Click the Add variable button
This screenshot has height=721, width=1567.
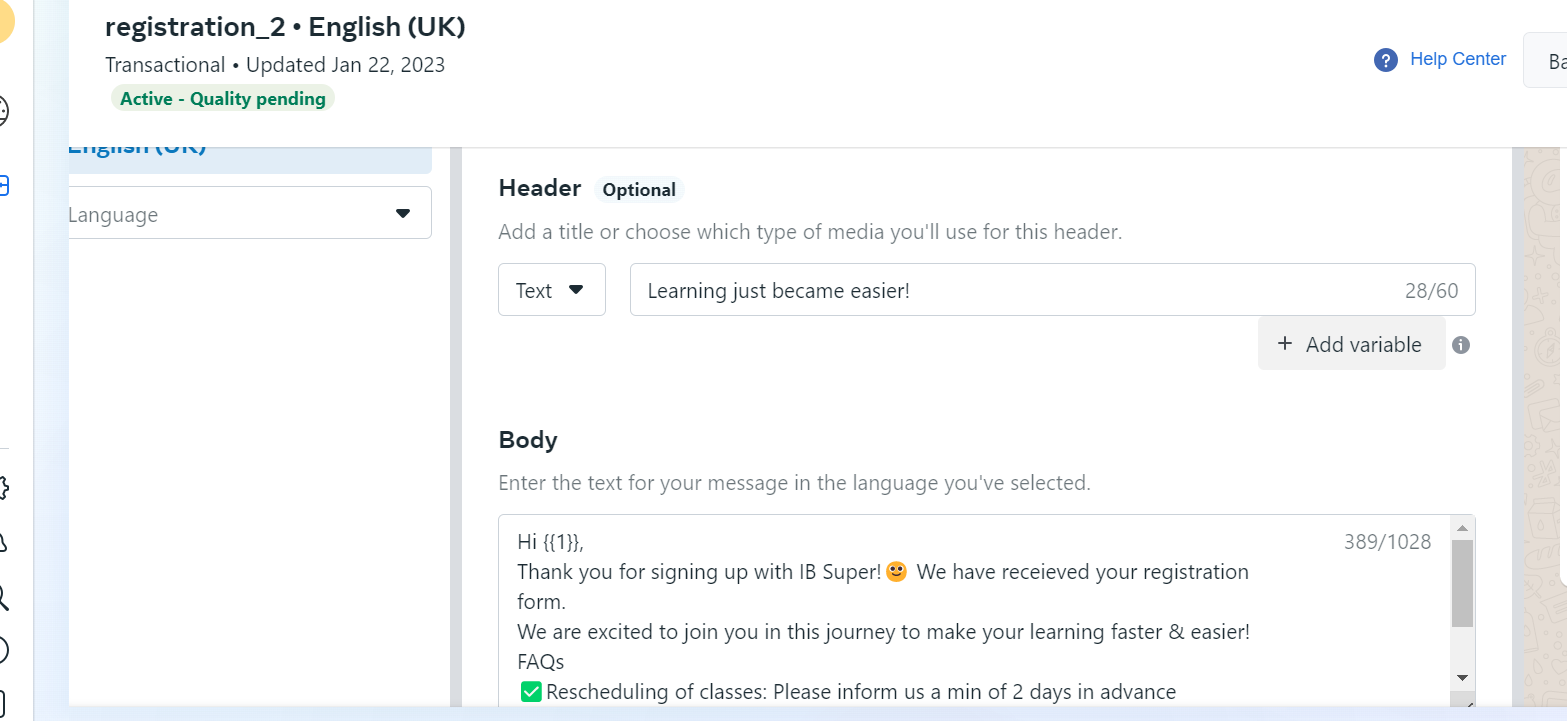1352,344
